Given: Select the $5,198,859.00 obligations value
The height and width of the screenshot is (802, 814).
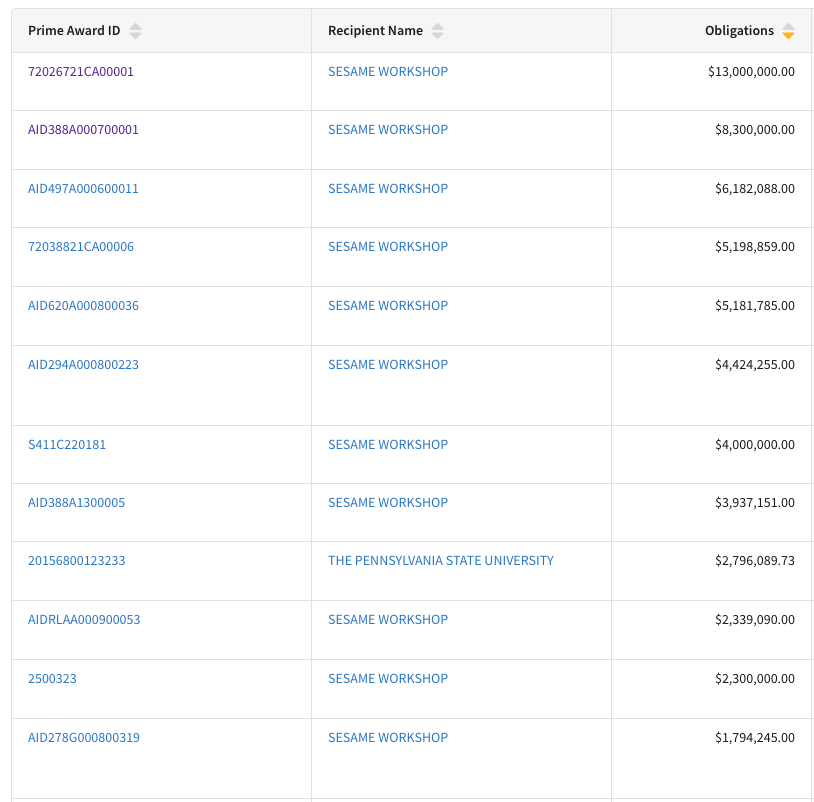Looking at the screenshot, I should 755,247.
